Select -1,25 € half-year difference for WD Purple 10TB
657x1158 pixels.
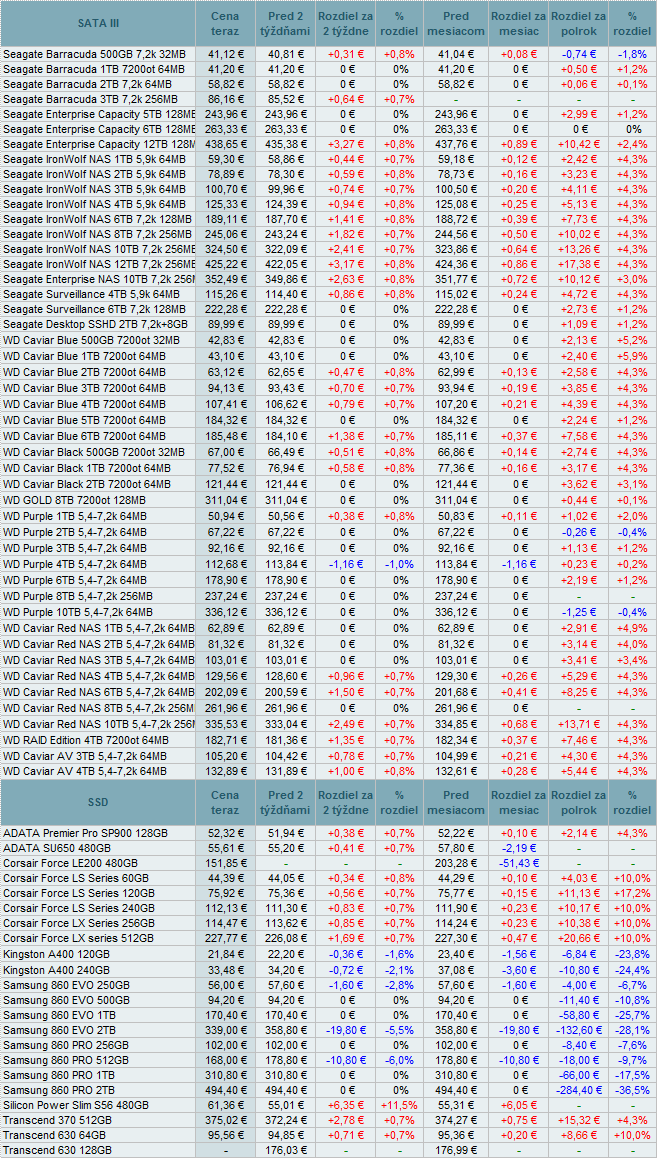click(x=579, y=611)
